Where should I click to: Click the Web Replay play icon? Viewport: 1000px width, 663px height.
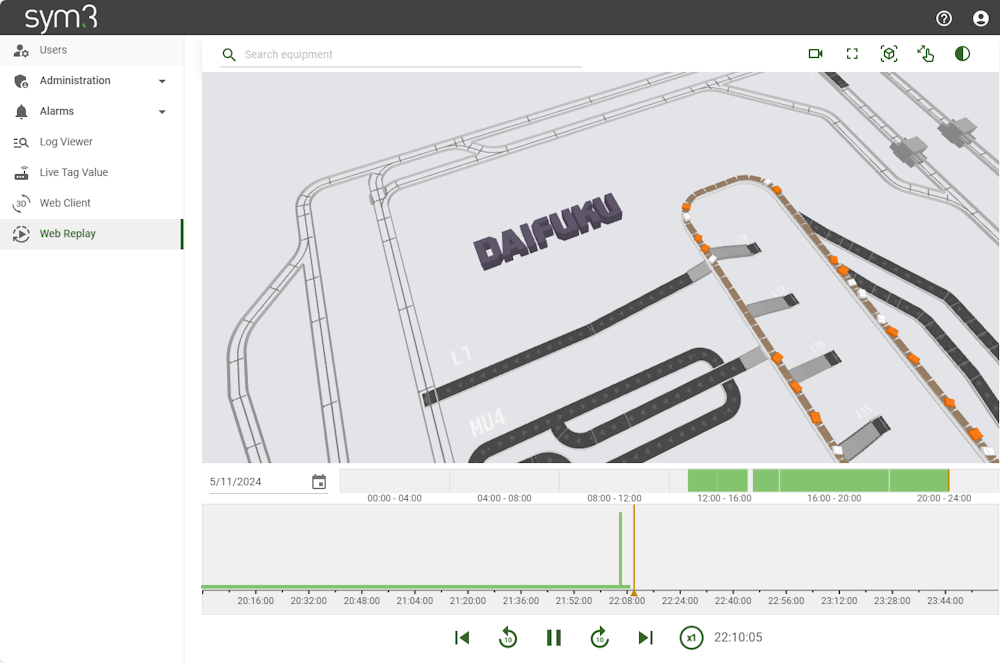click(x=21, y=234)
